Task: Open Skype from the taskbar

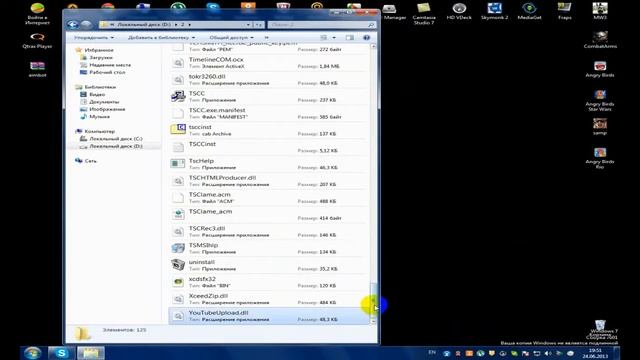Action: [x=62, y=353]
